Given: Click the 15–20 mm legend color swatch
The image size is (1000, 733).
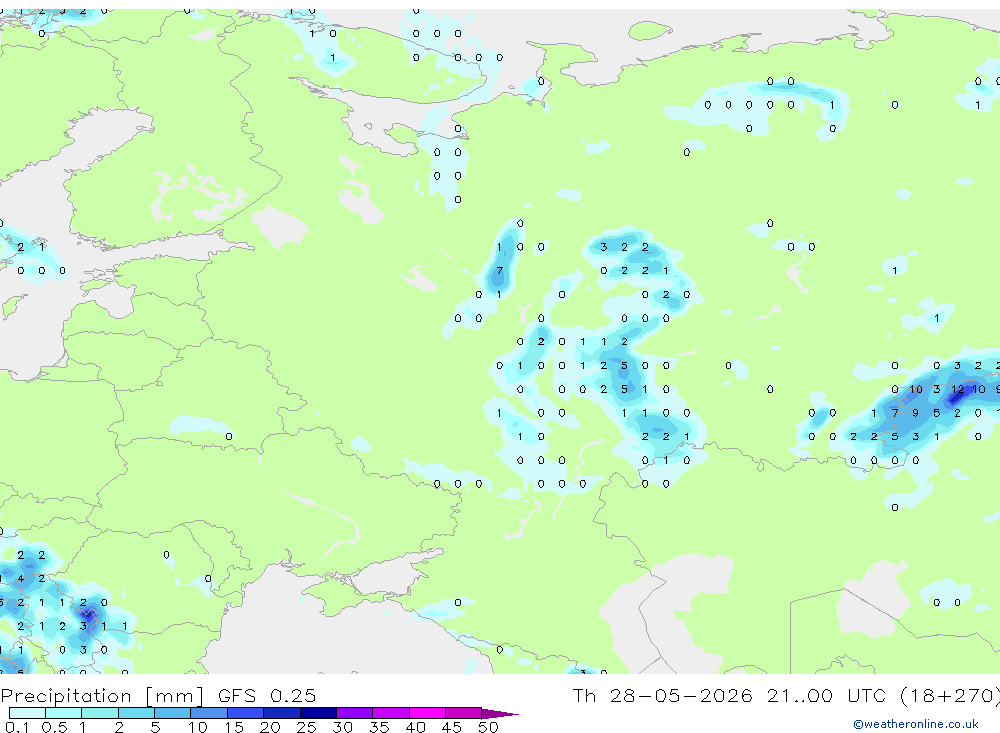Looking at the screenshot, I should pos(246,713).
